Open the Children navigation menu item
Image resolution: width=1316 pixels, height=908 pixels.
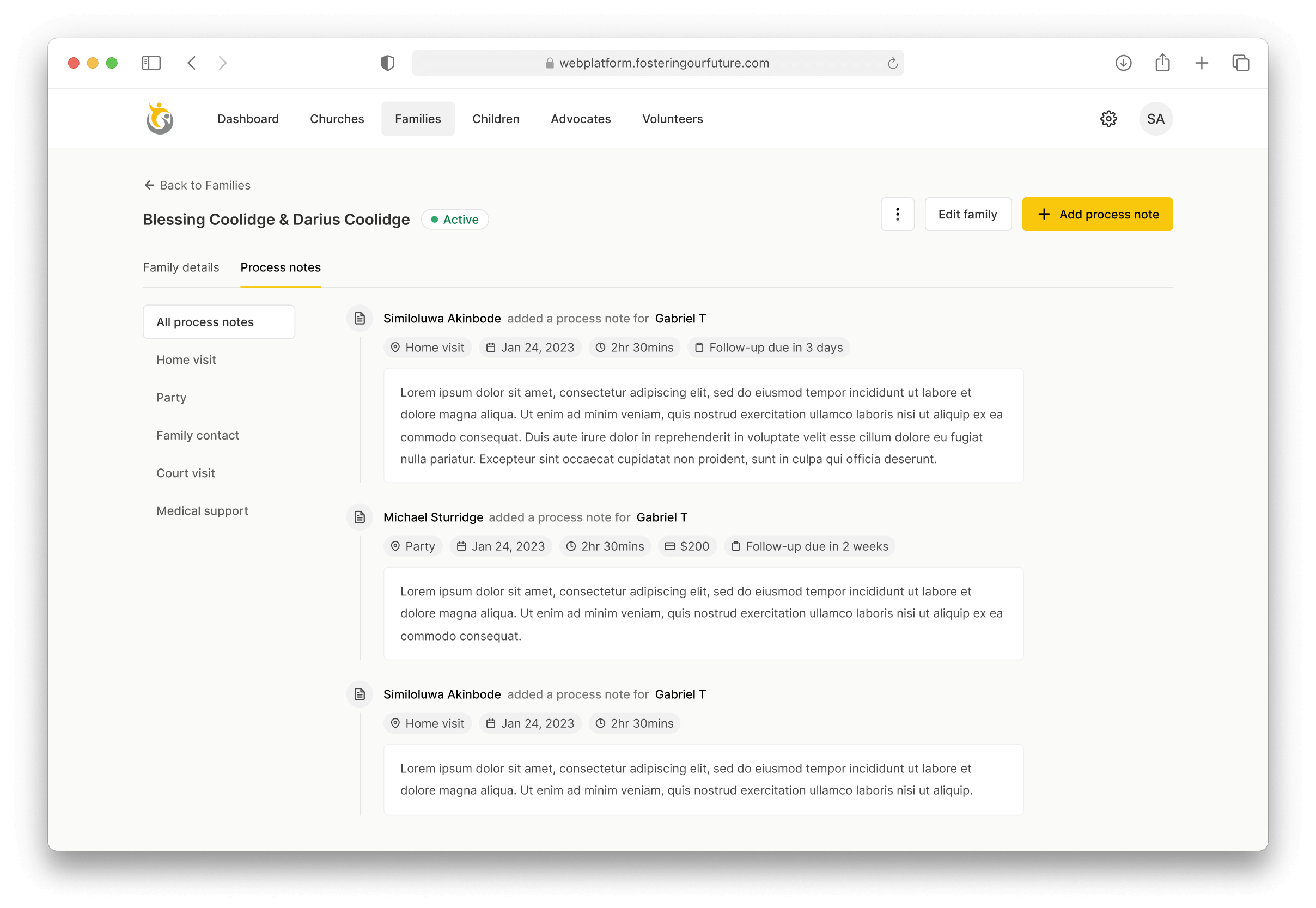[496, 119]
